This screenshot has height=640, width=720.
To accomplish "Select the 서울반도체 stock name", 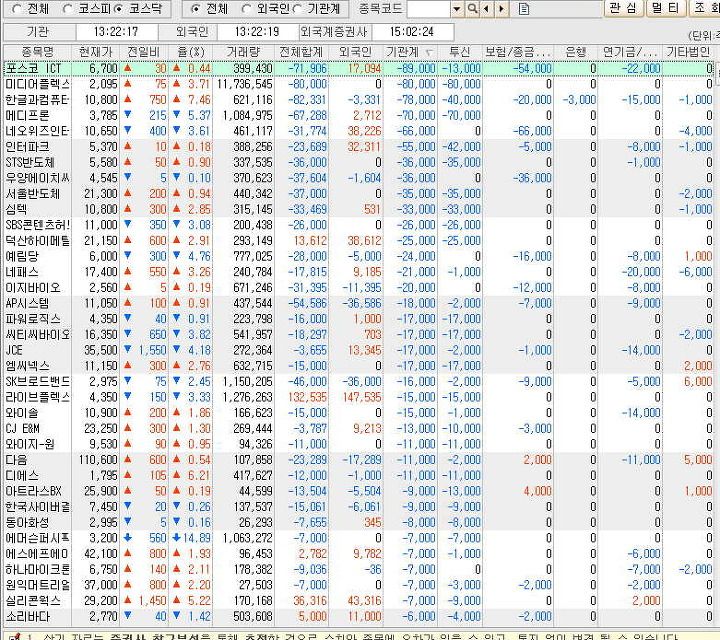I will (x=33, y=194).
